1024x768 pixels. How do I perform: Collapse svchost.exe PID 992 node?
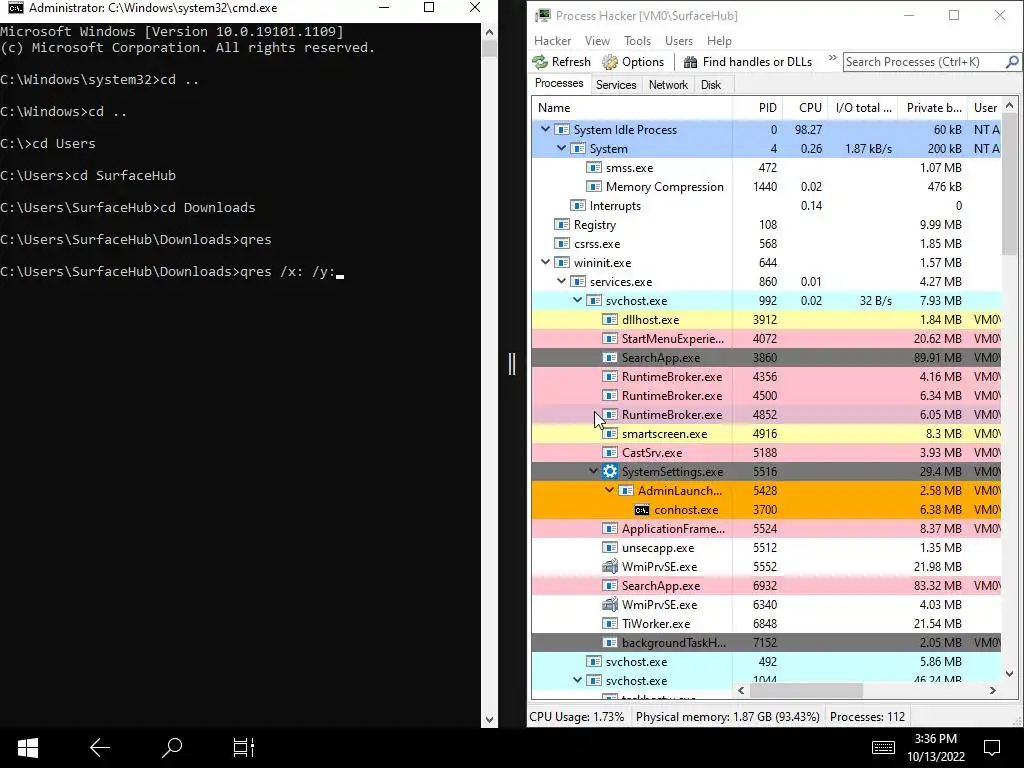pos(577,300)
